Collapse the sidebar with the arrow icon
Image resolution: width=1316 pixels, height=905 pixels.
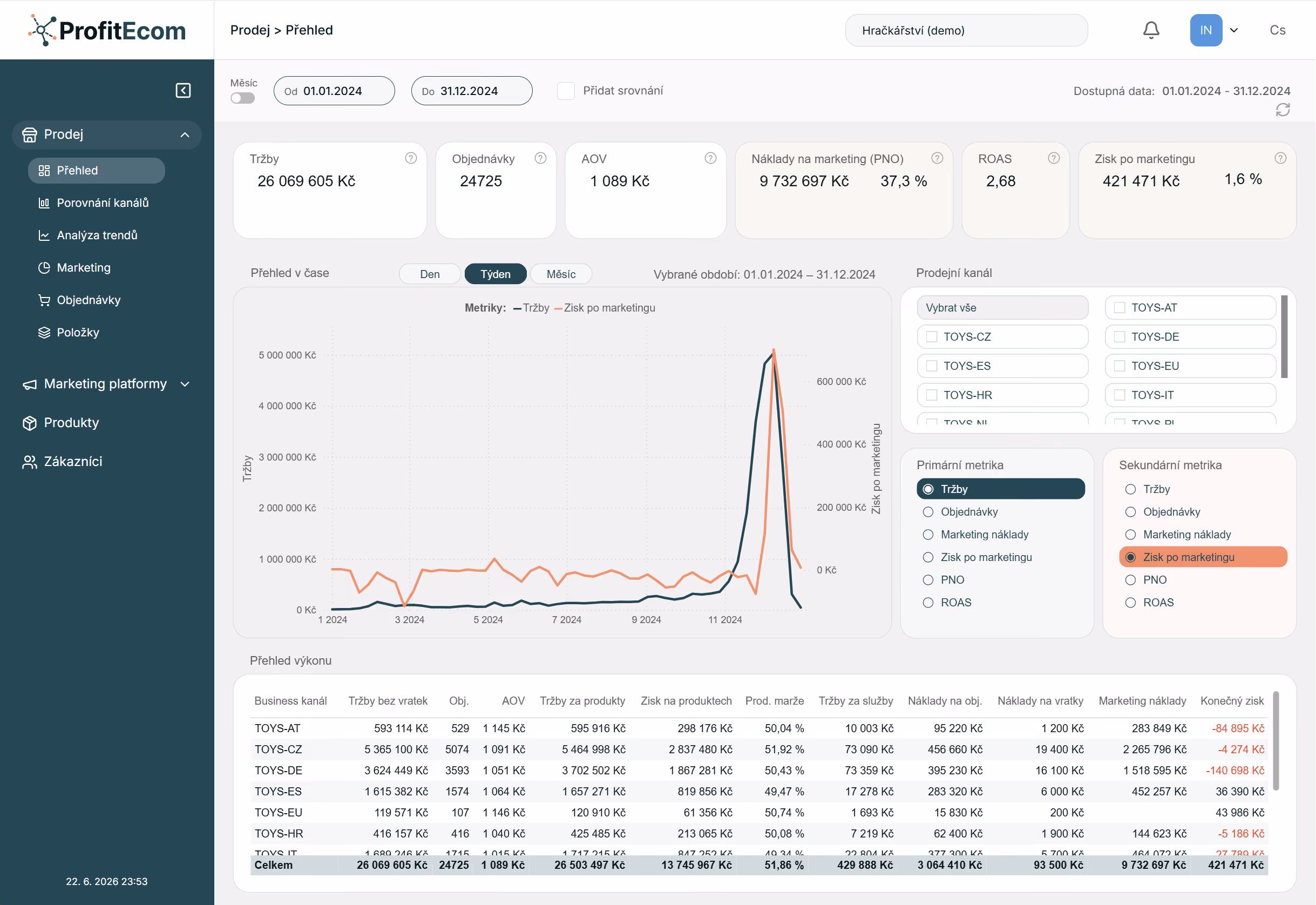pyautogui.click(x=183, y=90)
